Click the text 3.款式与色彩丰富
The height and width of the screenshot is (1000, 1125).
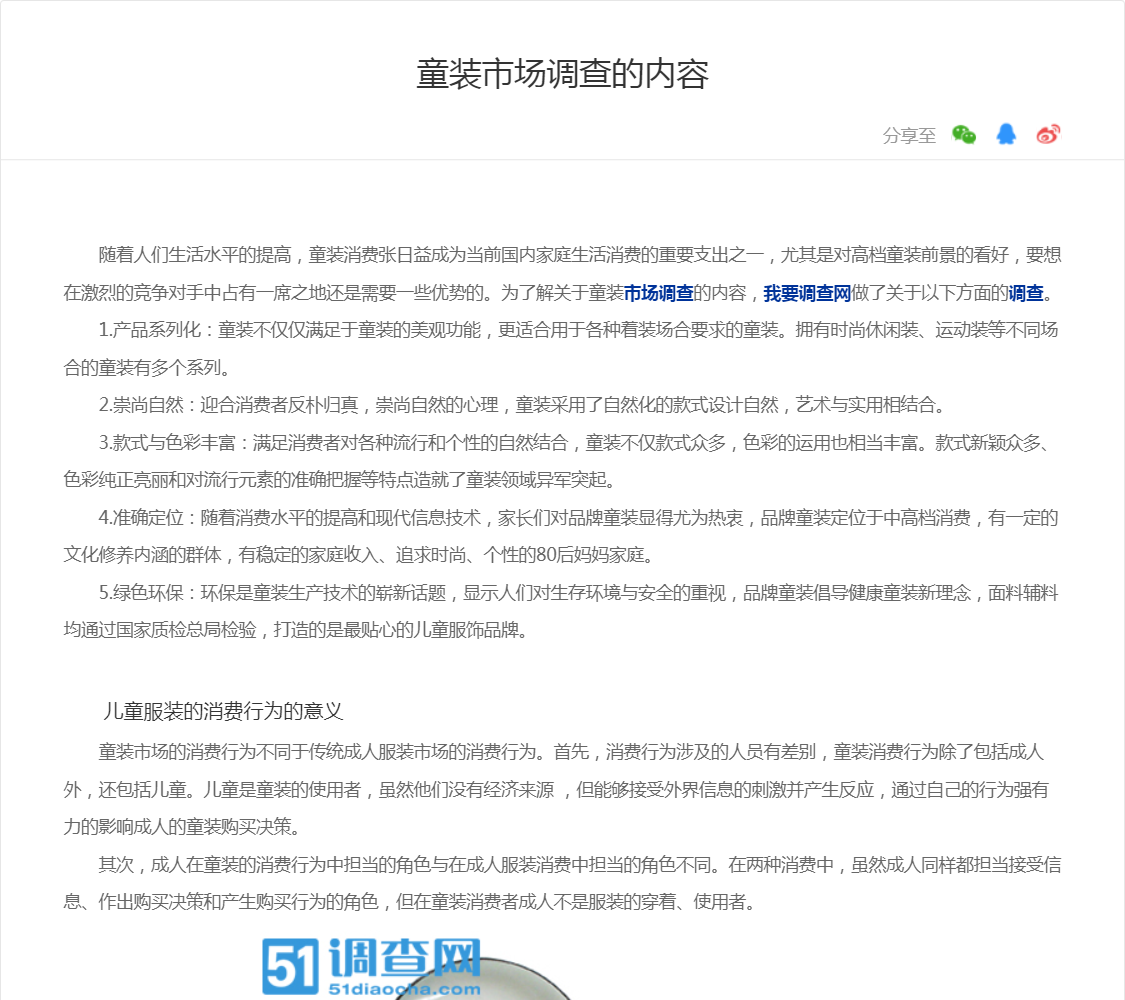click(167, 443)
